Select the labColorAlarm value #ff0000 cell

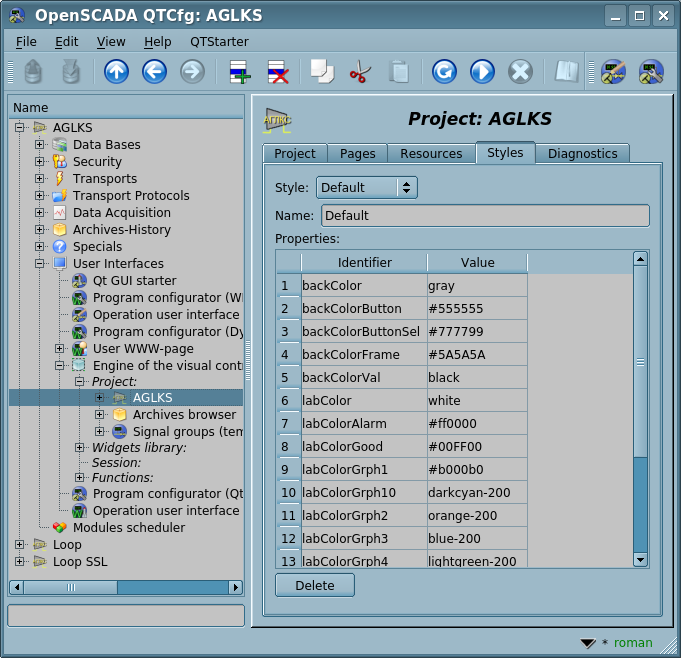click(x=477, y=423)
